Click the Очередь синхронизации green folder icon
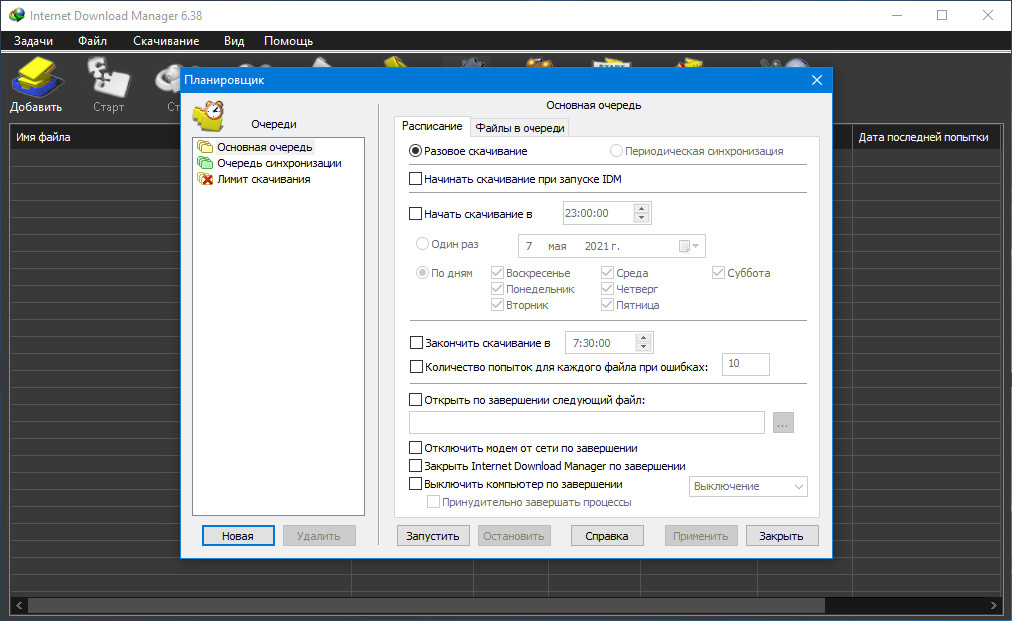 (205, 163)
